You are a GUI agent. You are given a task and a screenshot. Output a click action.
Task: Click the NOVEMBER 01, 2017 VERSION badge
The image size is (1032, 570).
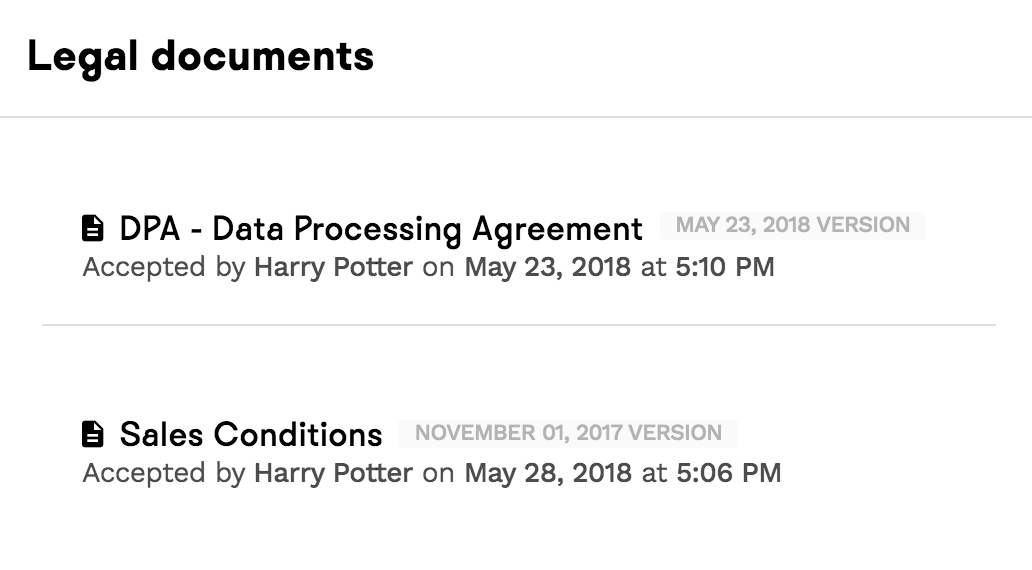tap(567, 433)
